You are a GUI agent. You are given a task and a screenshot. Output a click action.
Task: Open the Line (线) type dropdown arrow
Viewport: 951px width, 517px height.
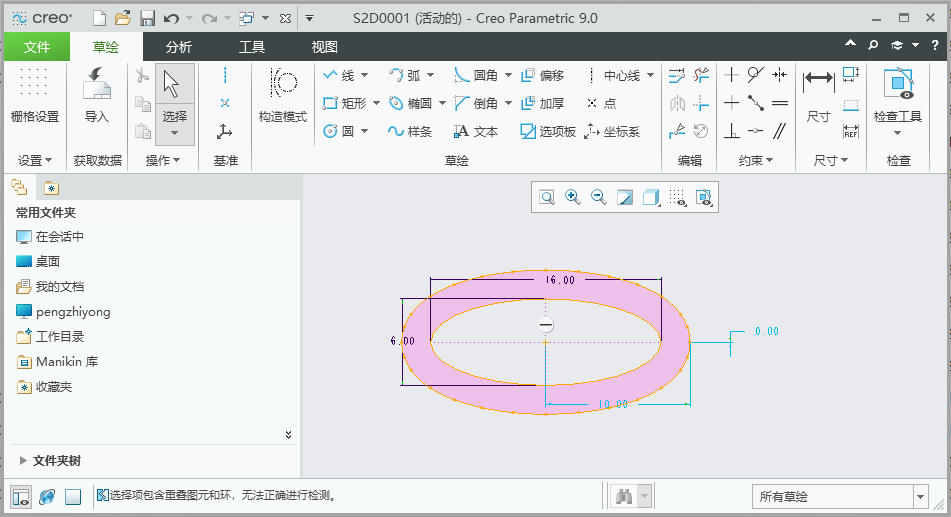click(x=365, y=75)
